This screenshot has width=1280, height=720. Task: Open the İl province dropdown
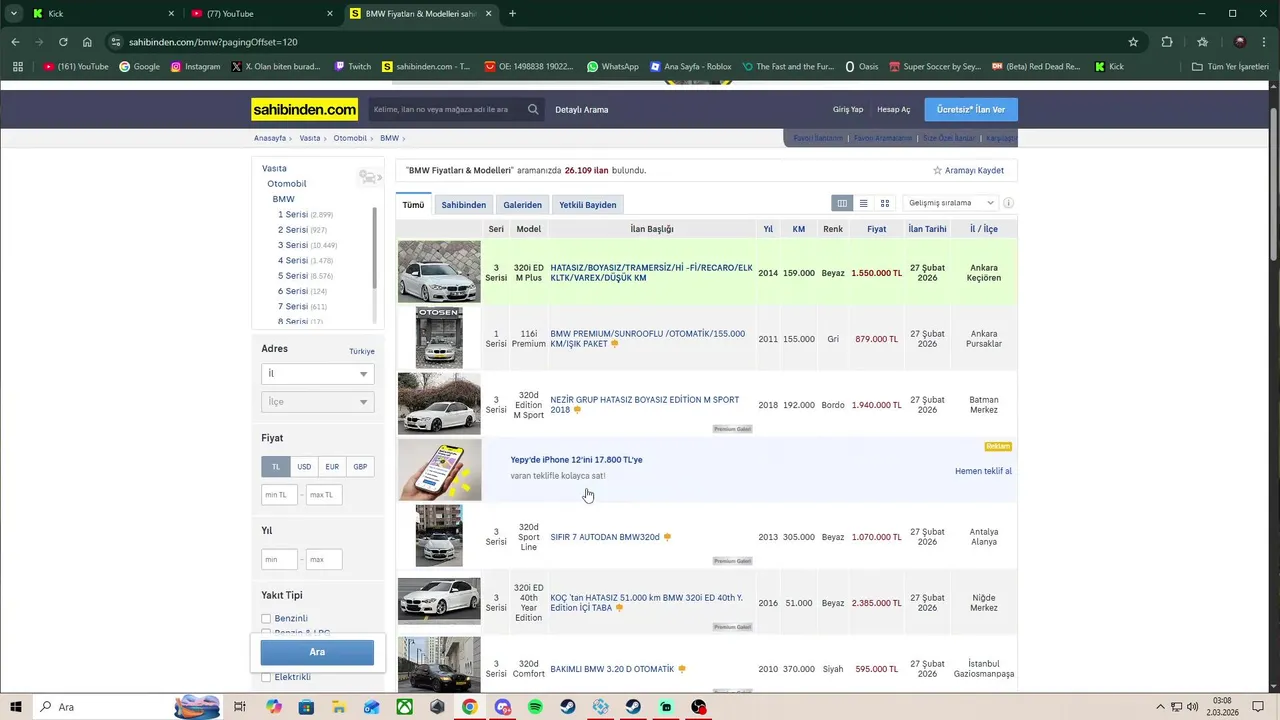point(317,374)
